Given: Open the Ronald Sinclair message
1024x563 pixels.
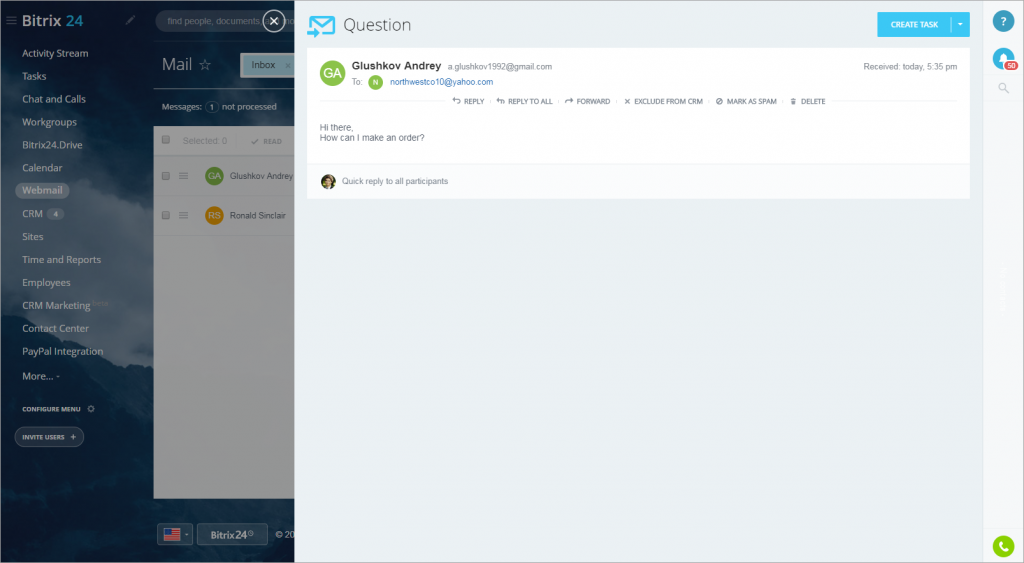Looking at the screenshot, I should tap(257, 216).
